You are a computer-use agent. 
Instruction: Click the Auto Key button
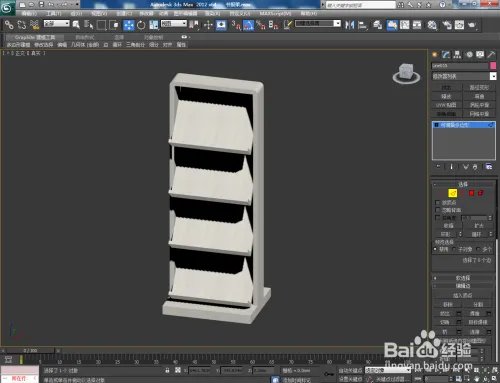pos(350,370)
